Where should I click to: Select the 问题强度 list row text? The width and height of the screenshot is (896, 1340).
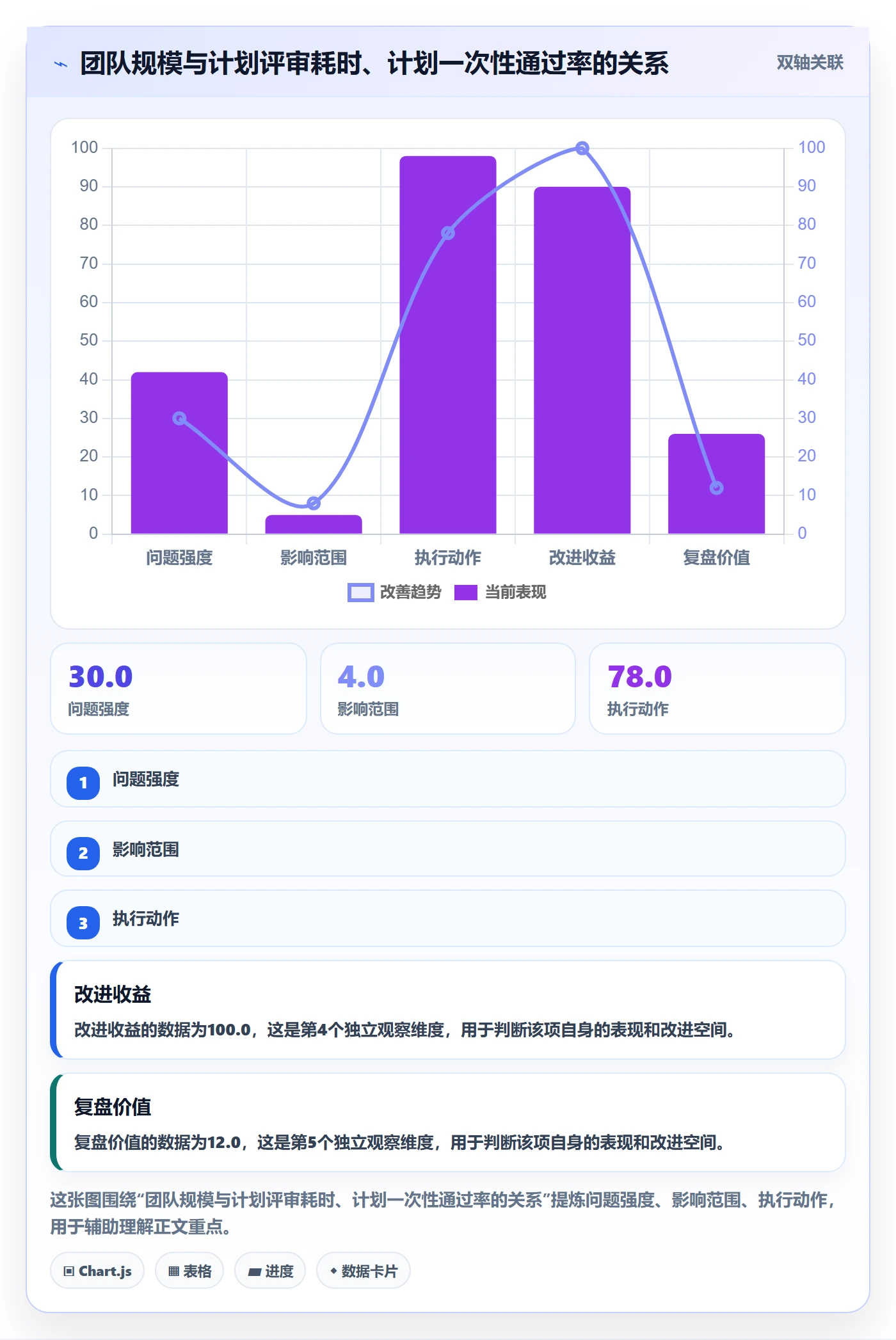tap(146, 779)
